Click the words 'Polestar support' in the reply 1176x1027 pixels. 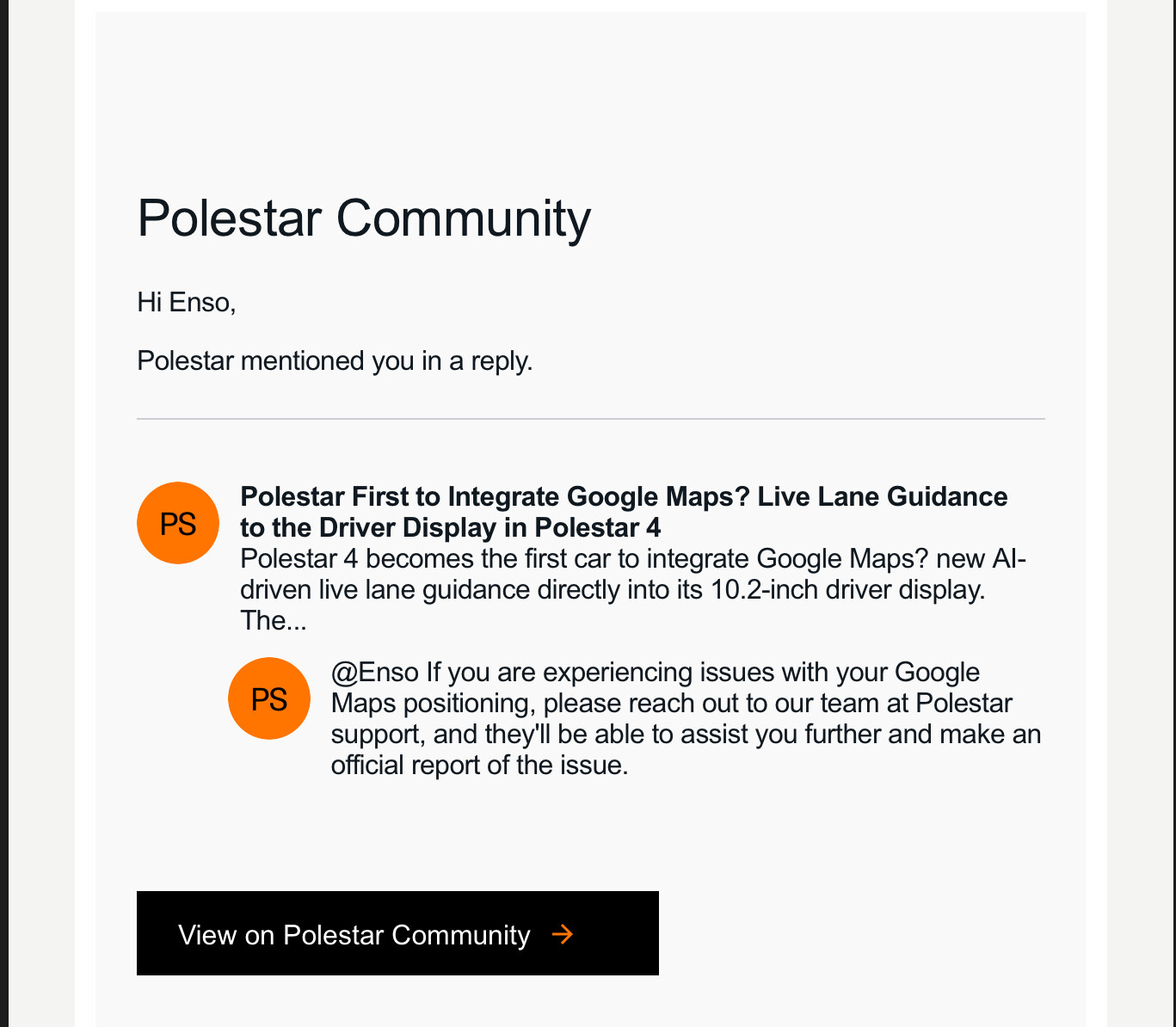click(964, 703)
